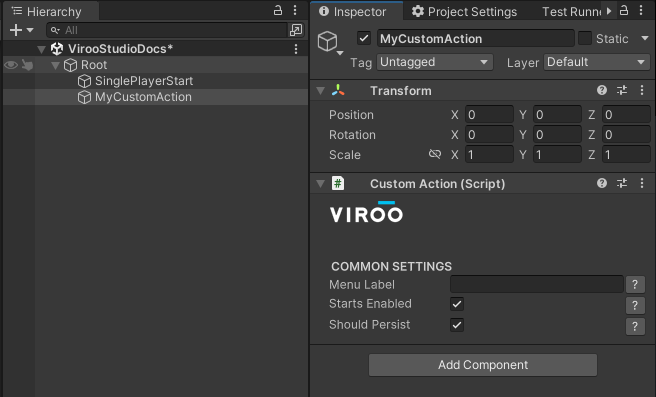Click the Add Component button

(483, 365)
